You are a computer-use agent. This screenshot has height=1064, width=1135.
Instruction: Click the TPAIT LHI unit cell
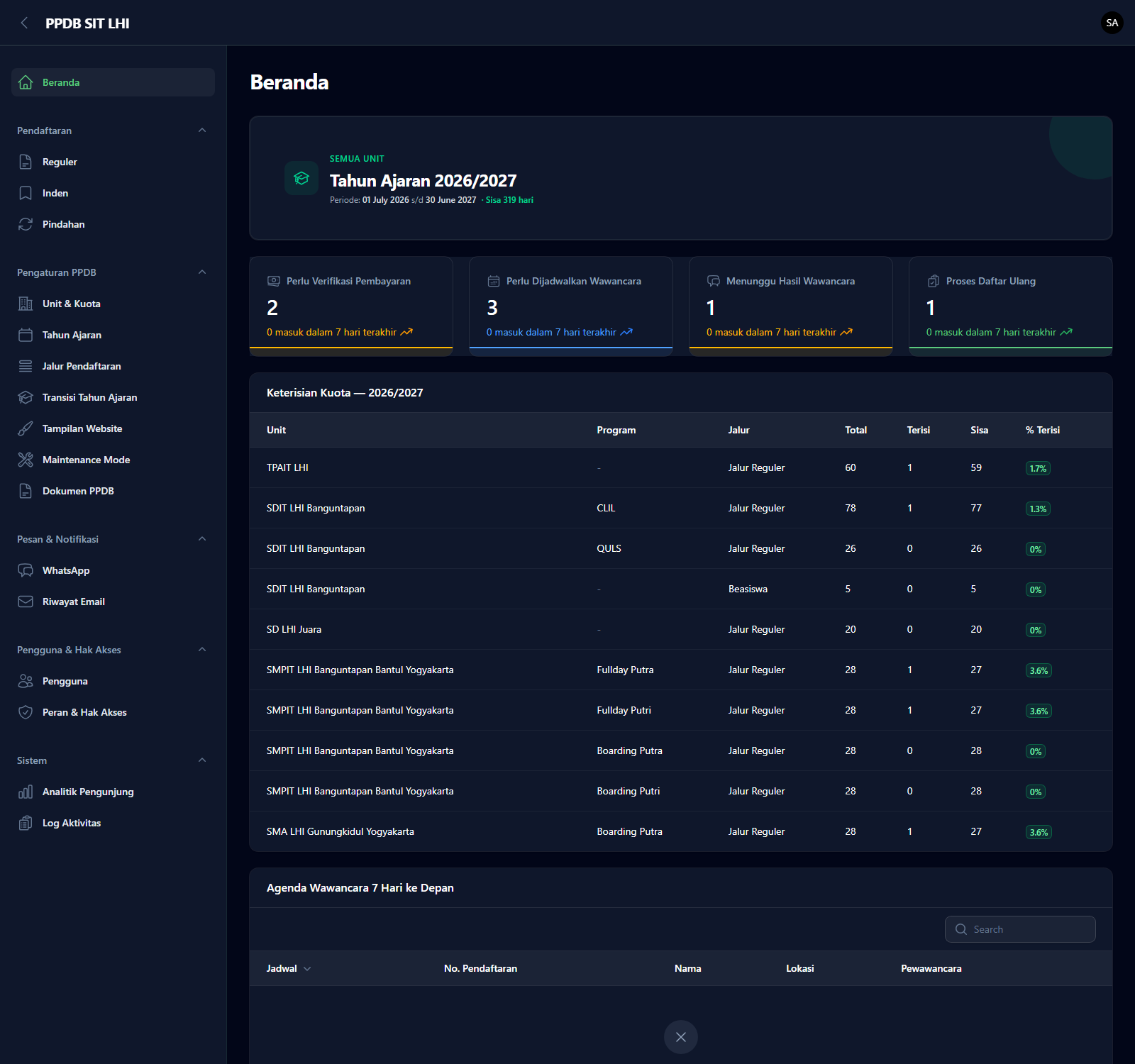point(287,467)
